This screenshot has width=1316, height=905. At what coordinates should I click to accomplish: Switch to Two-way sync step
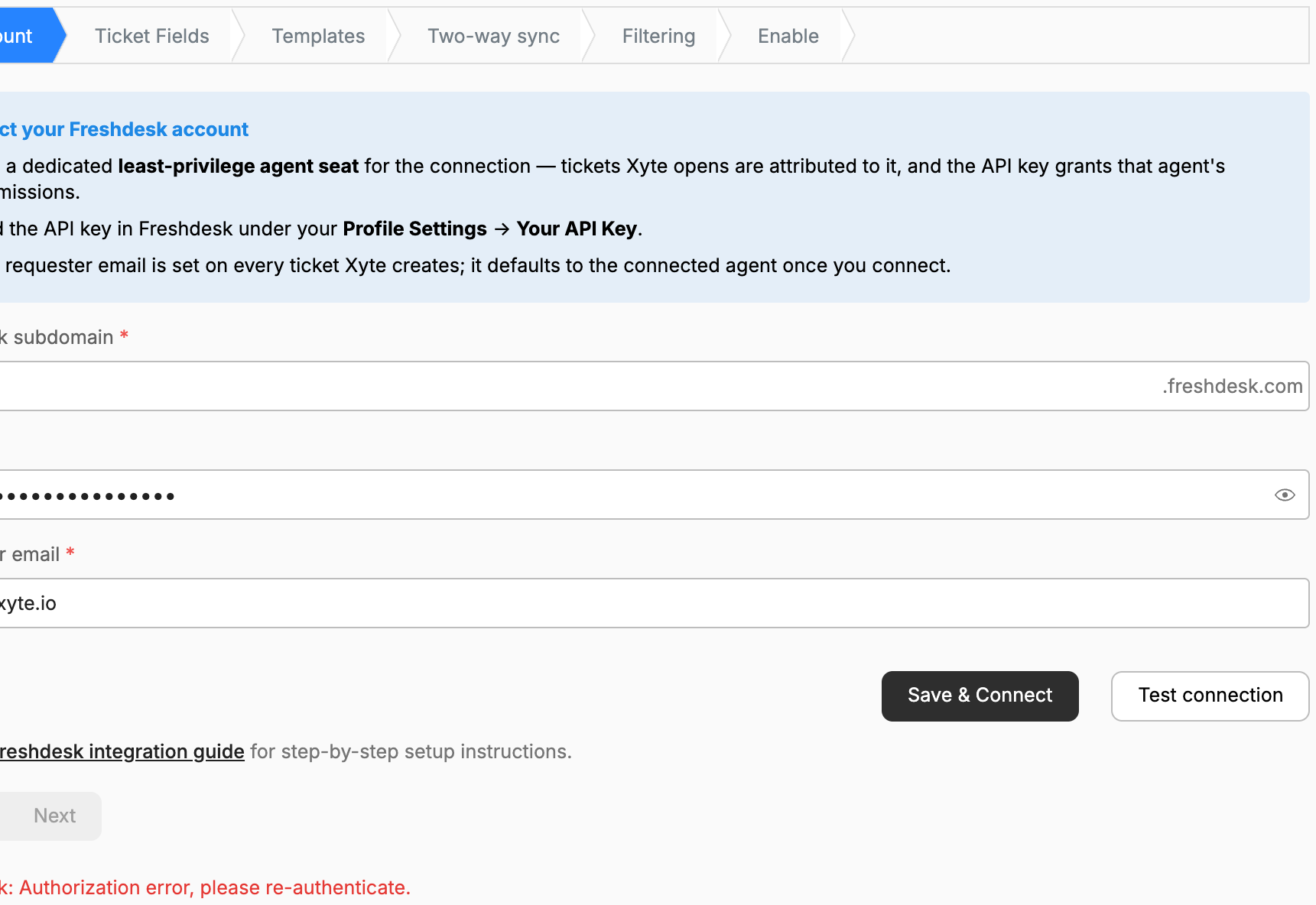tap(493, 36)
